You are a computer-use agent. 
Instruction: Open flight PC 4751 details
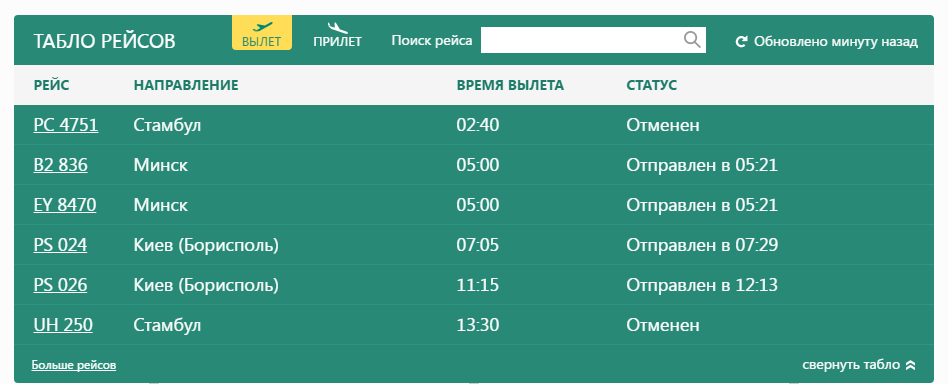(x=66, y=125)
